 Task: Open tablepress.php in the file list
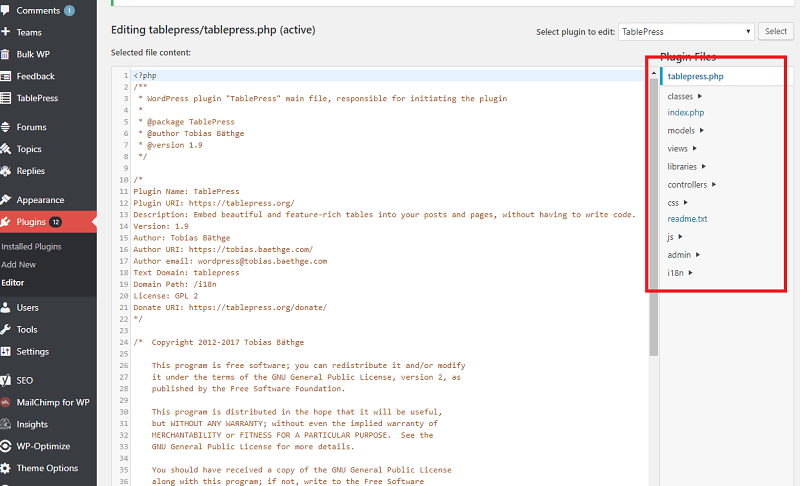[x=695, y=76]
